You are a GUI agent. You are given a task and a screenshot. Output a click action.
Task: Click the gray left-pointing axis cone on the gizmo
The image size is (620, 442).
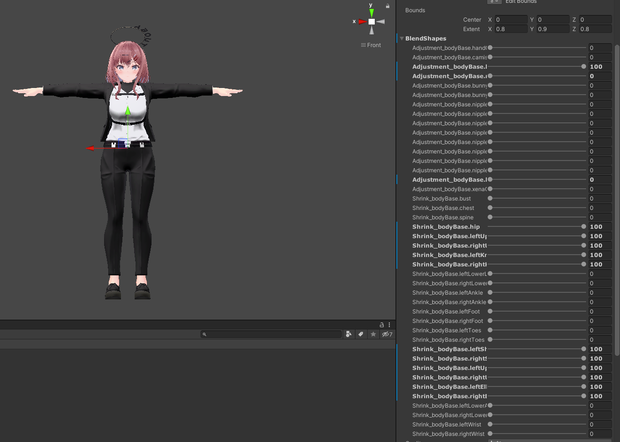pos(381,22)
